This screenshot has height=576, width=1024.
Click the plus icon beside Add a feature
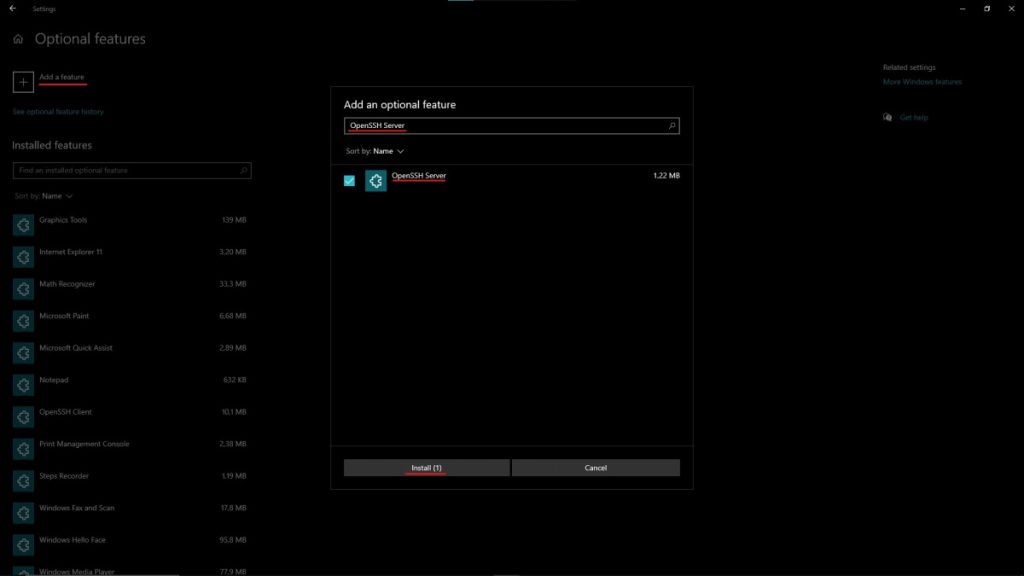pyautogui.click(x=22, y=80)
